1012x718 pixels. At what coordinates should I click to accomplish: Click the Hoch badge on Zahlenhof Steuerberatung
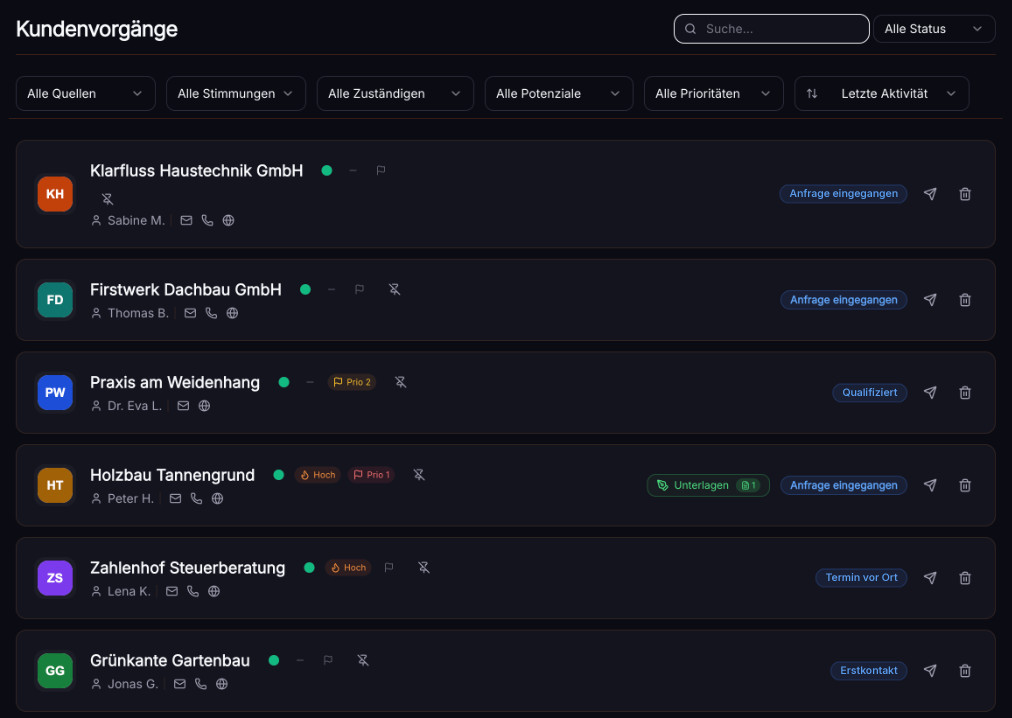pyautogui.click(x=348, y=568)
